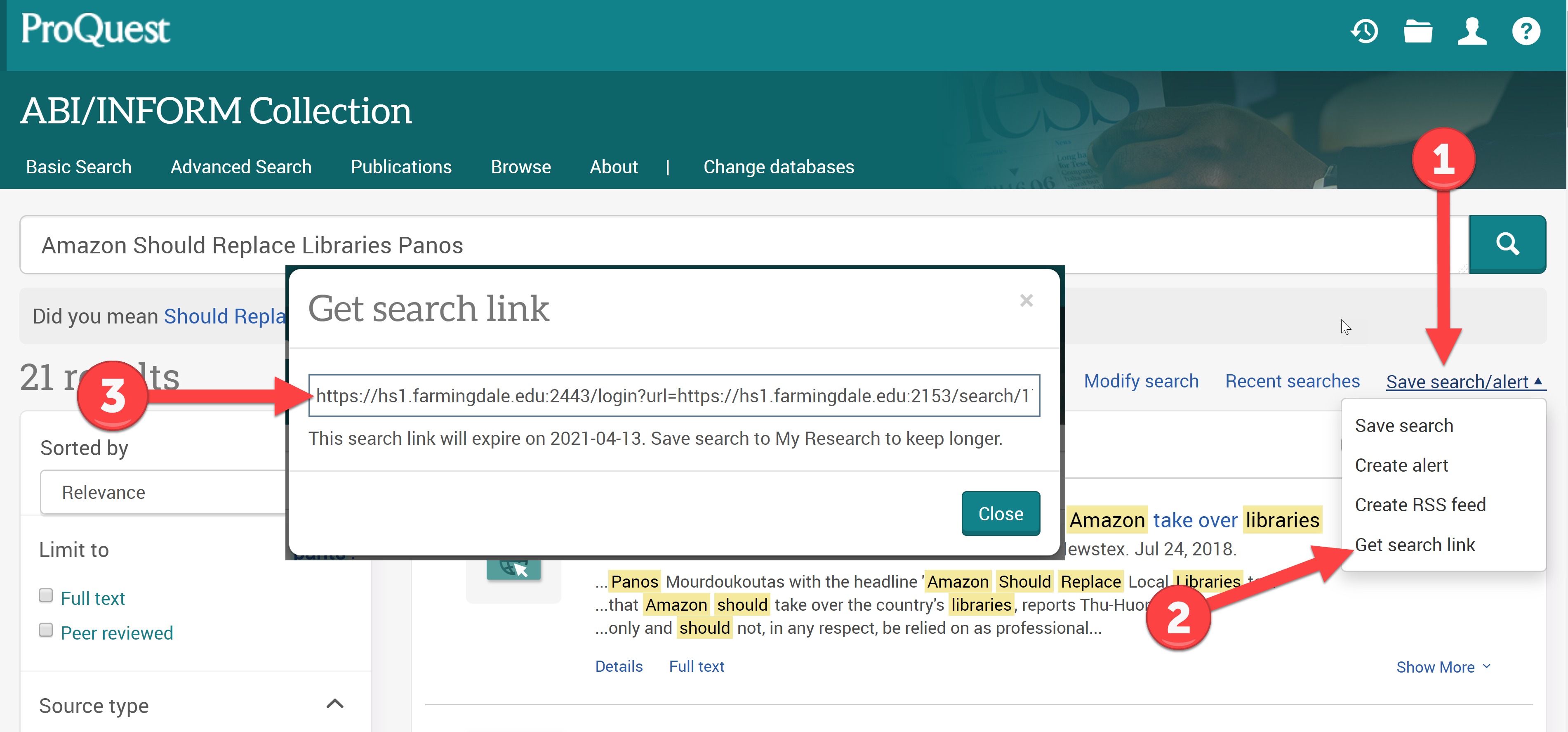Viewport: 1568px width, 732px height.
Task: Enable the Peer reviewed checkbox
Action: [x=46, y=630]
